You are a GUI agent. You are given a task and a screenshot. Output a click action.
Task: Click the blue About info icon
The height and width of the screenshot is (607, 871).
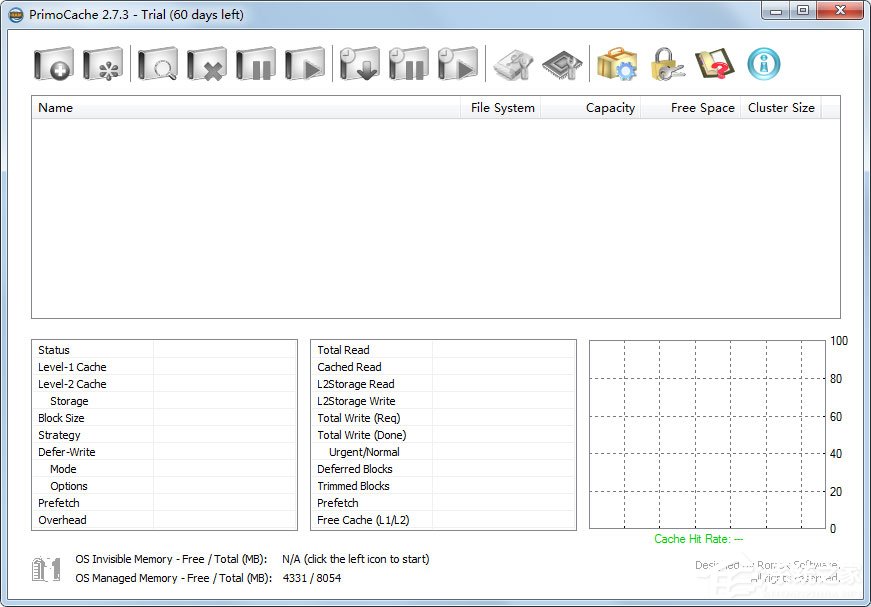click(x=764, y=65)
